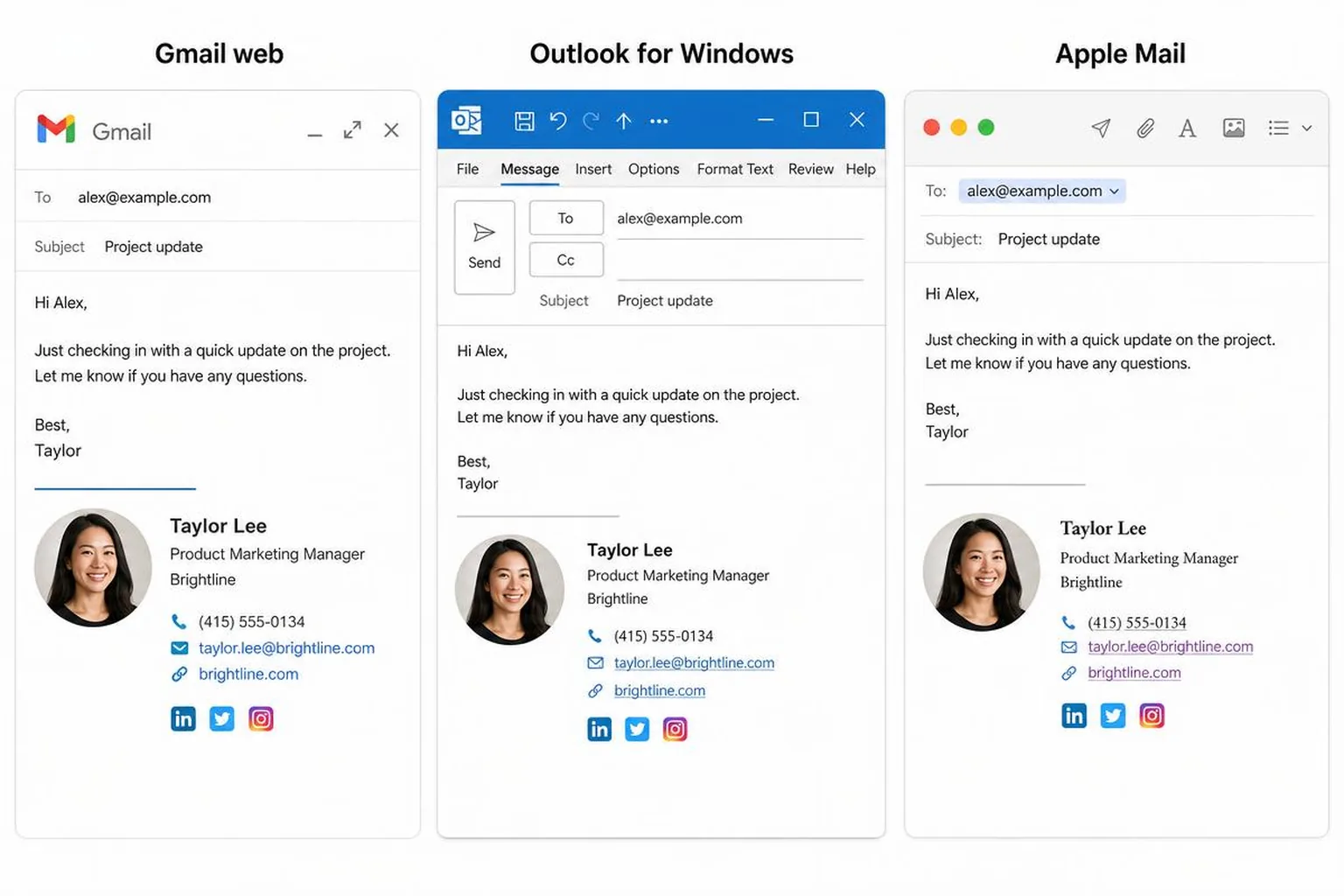The image size is (1344, 896).
Task: Switch to the Insert tab in Outlook
Action: [x=593, y=169]
